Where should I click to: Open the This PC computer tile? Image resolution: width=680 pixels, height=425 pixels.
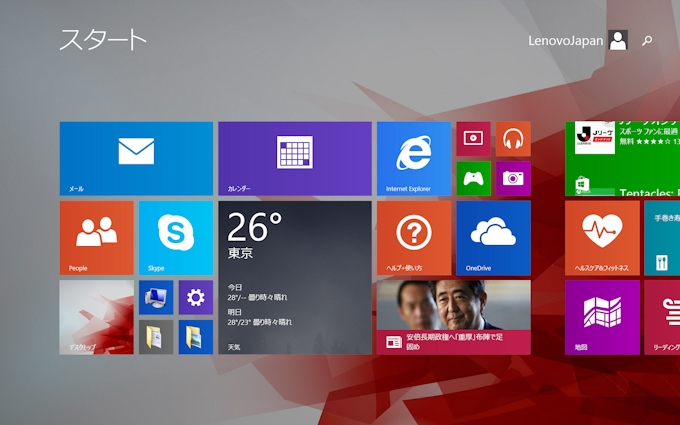click(x=156, y=297)
